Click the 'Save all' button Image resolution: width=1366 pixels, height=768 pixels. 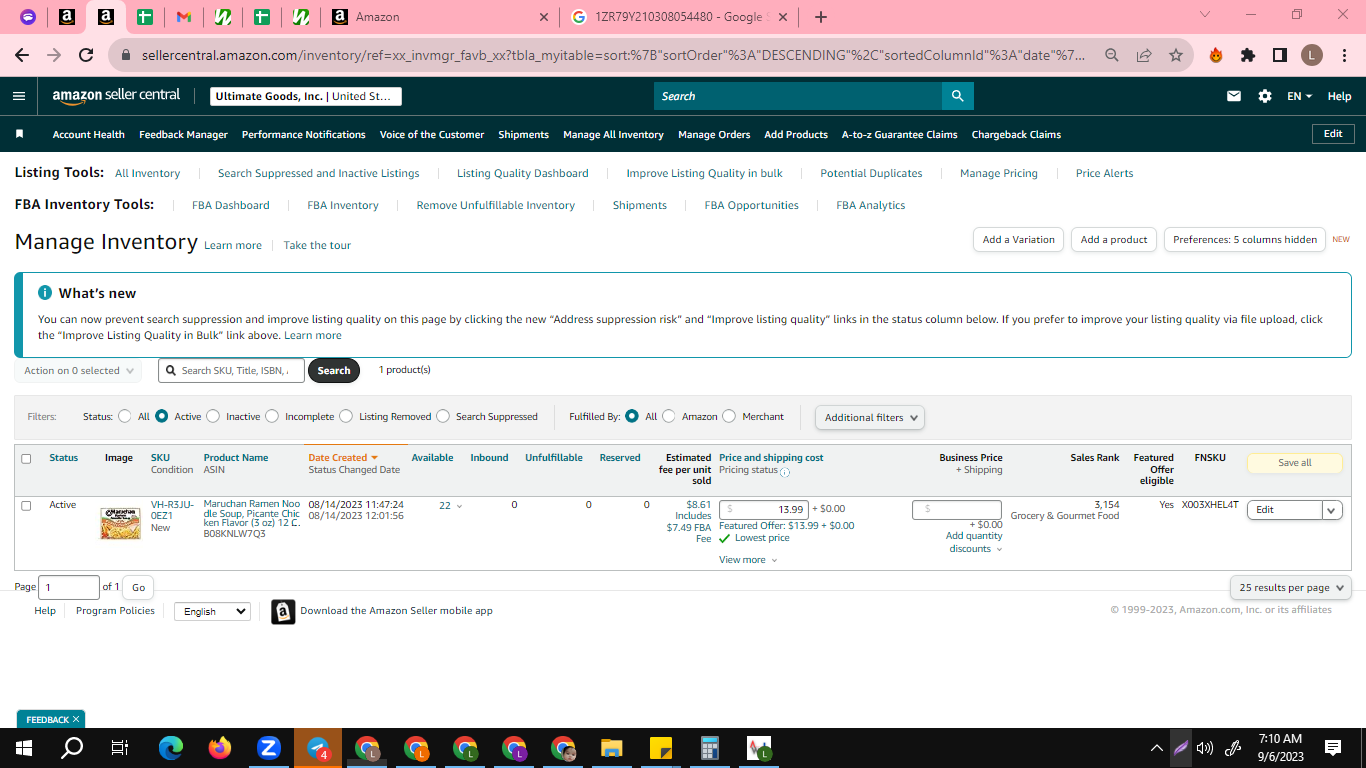click(x=1295, y=463)
